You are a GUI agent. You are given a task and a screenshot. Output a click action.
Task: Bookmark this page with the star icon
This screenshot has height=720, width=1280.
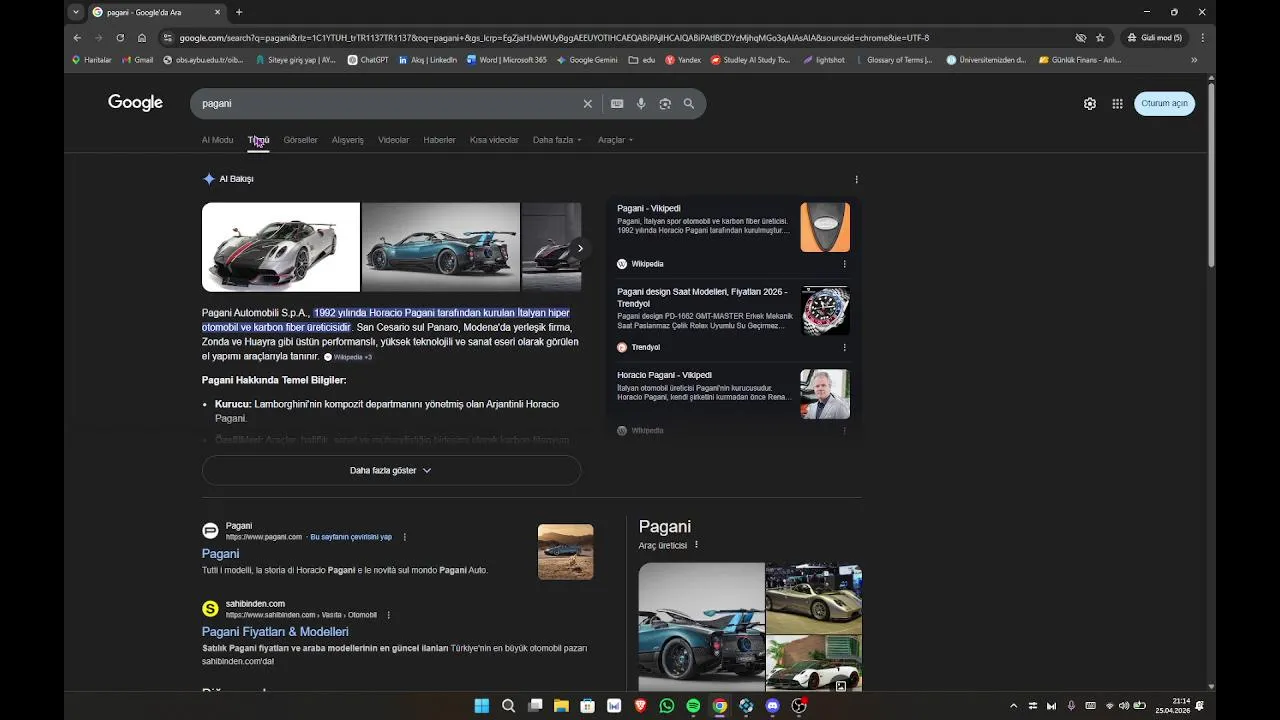point(1100,38)
